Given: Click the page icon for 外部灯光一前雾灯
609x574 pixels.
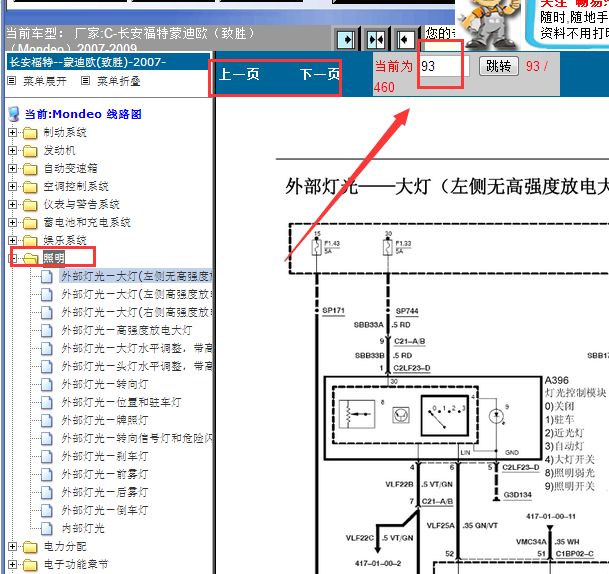Looking at the screenshot, I should point(47,474).
